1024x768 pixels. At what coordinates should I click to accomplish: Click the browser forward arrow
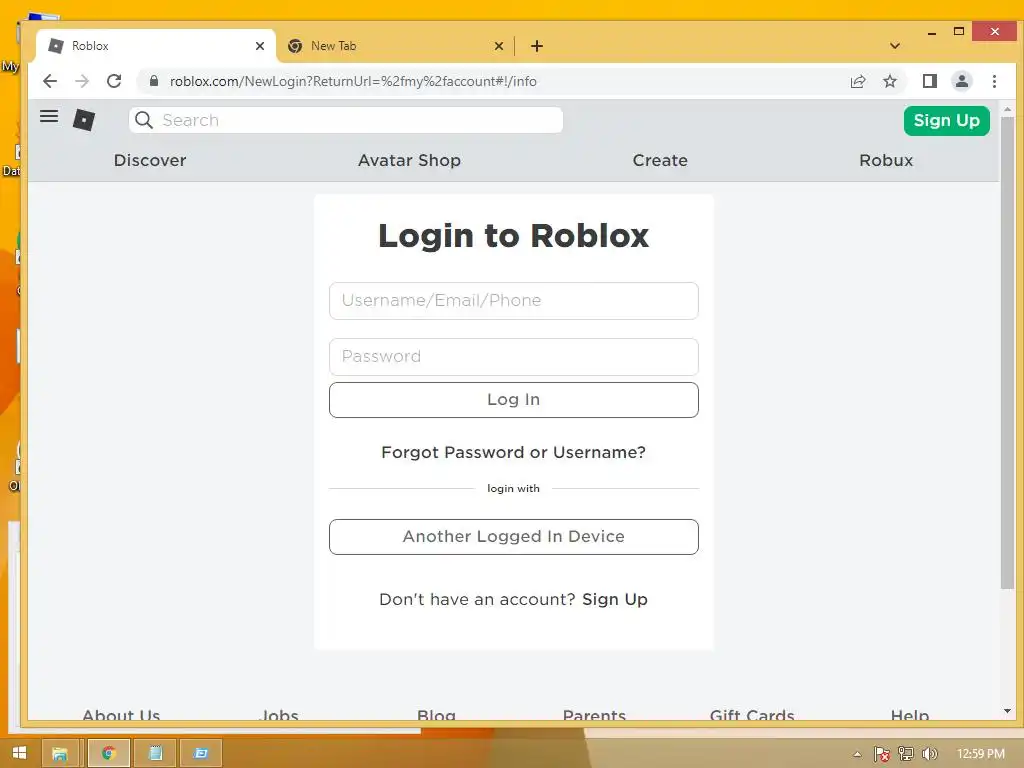coord(82,81)
